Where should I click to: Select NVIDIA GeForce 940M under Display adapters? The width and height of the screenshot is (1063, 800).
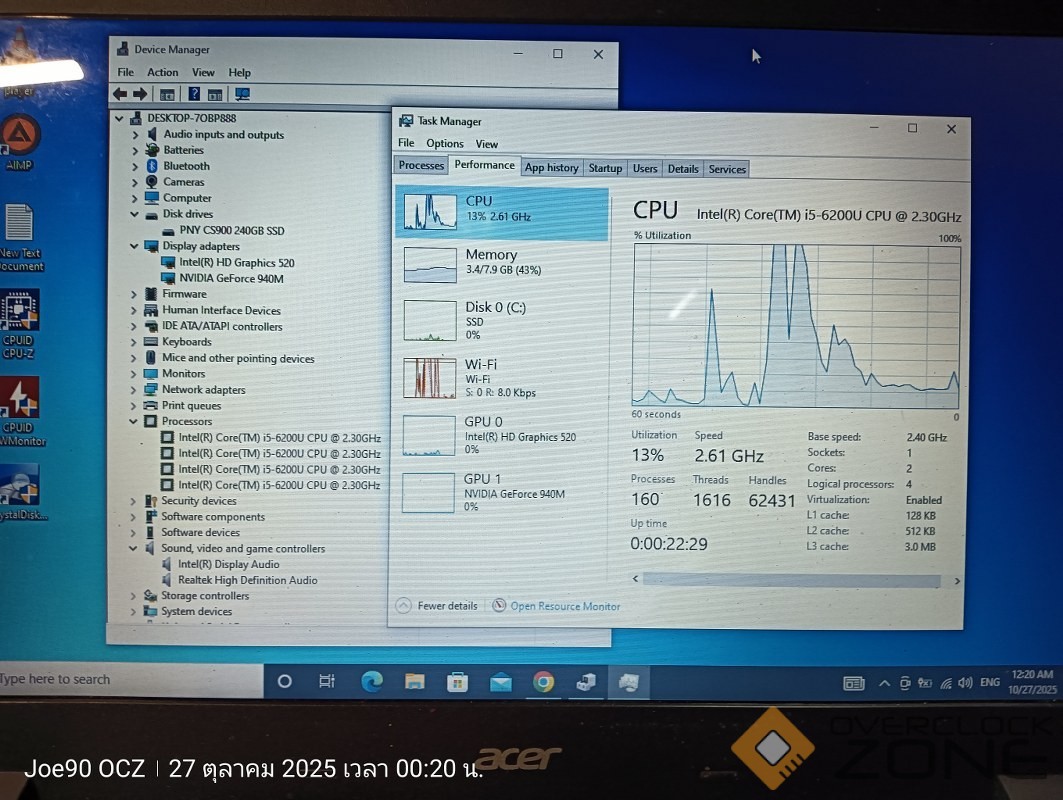point(231,278)
